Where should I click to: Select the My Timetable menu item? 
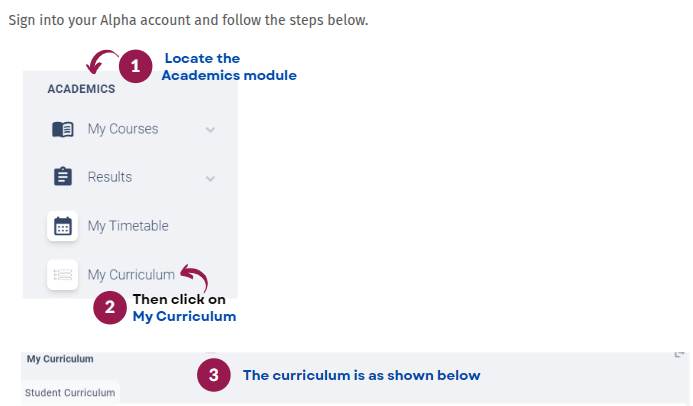click(x=128, y=226)
